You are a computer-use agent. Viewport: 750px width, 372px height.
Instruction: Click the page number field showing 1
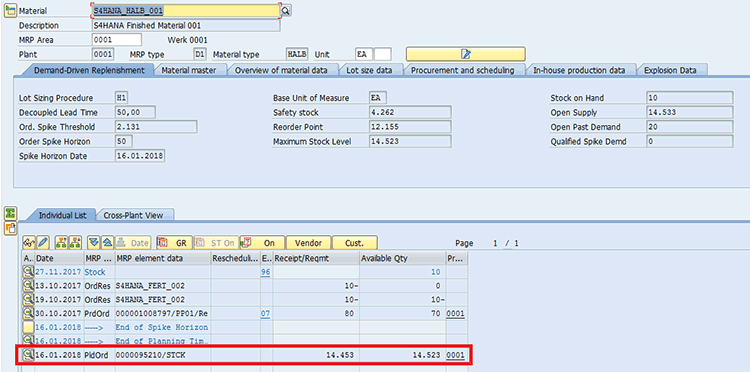[495, 243]
